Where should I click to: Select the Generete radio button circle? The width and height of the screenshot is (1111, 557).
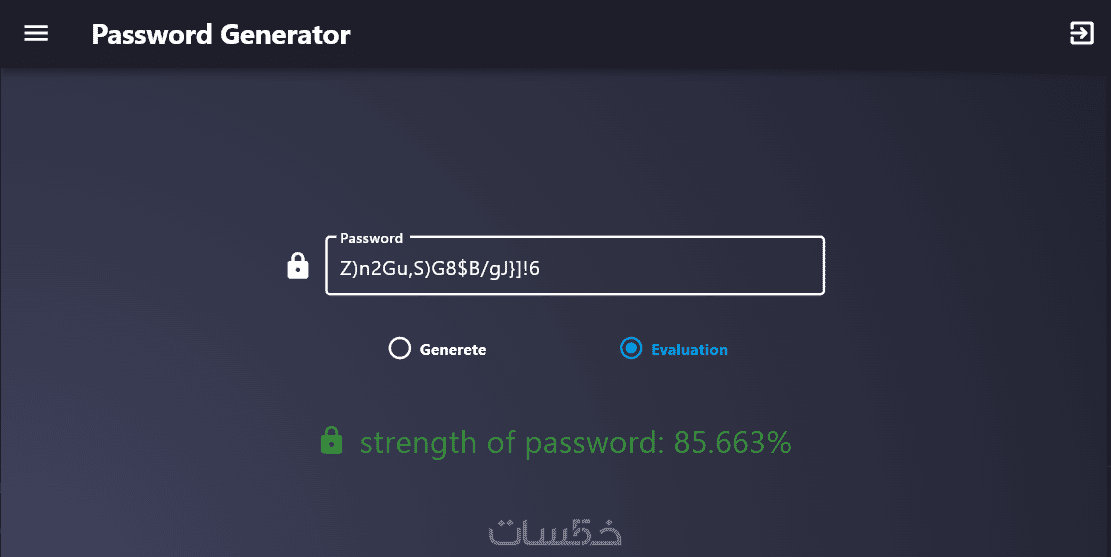[400, 349]
